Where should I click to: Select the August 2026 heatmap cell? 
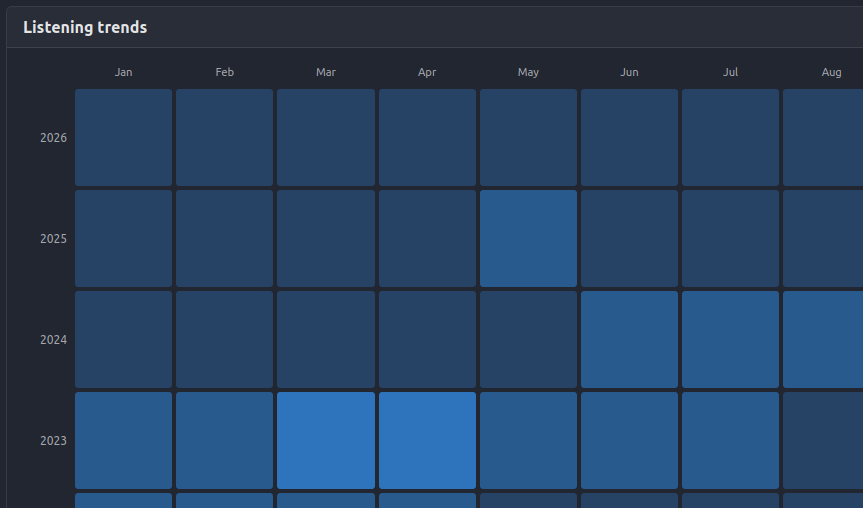click(823, 138)
